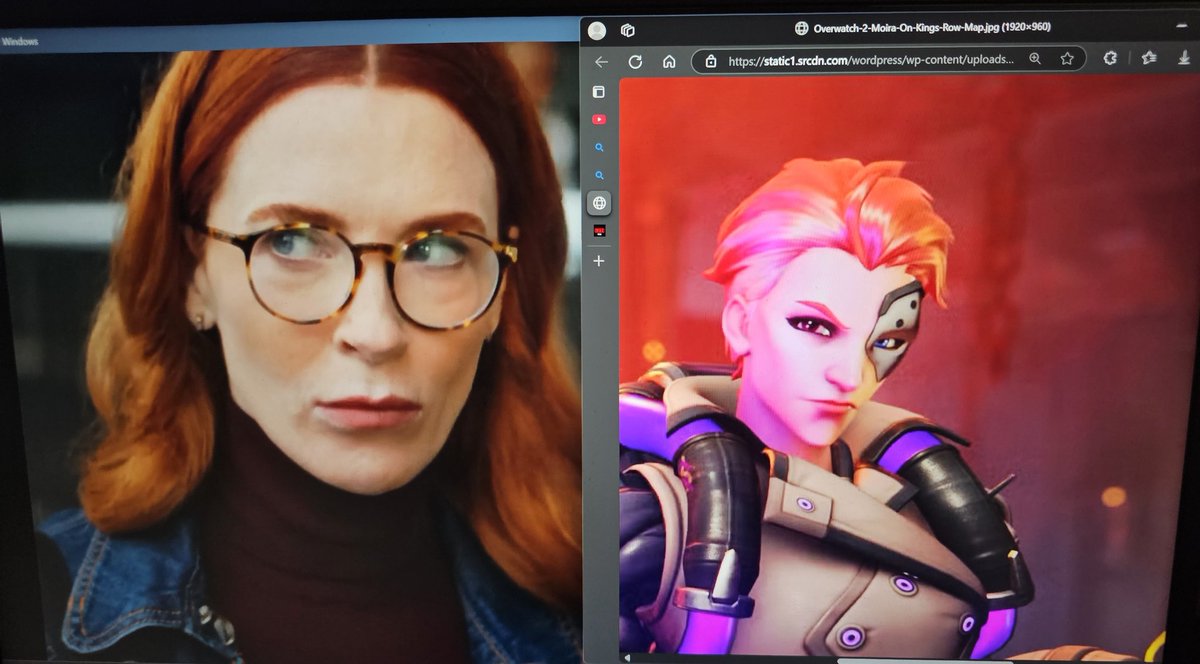
Task: Switch to the second search vertical tab
Action: (x=599, y=175)
